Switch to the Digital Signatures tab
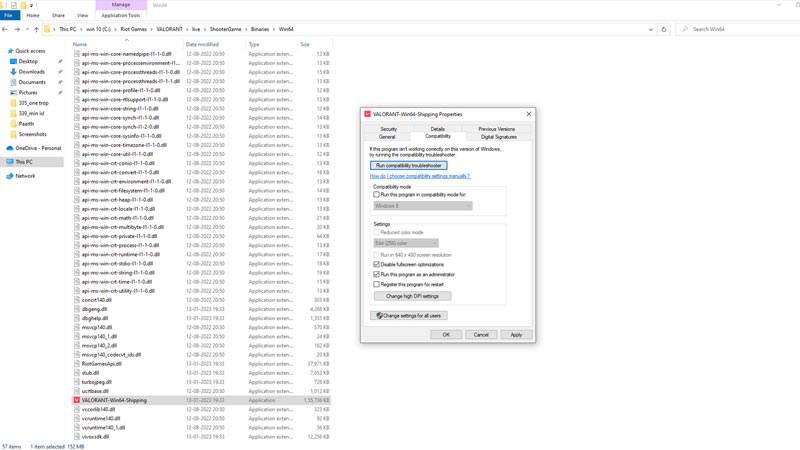Screen dimensions: 800x450 (x=498, y=137)
